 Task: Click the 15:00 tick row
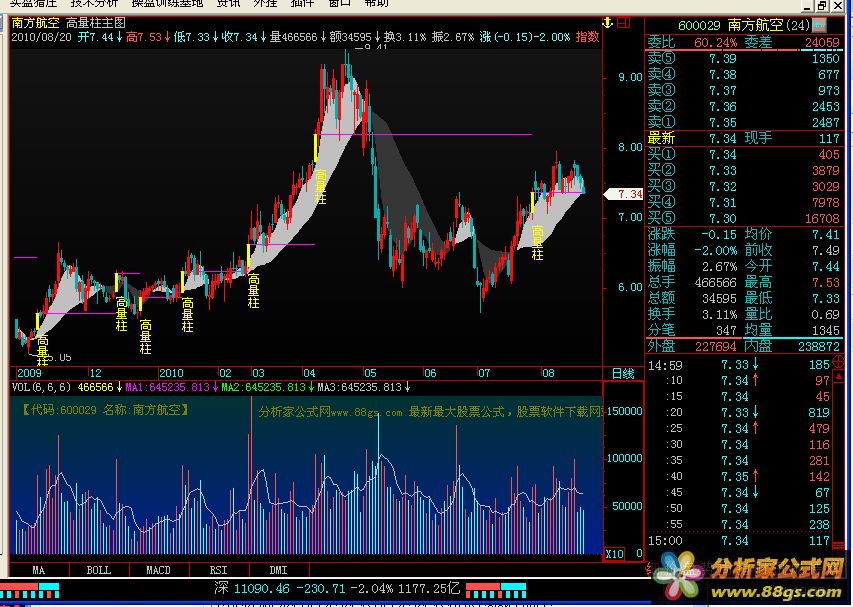point(739,541)
